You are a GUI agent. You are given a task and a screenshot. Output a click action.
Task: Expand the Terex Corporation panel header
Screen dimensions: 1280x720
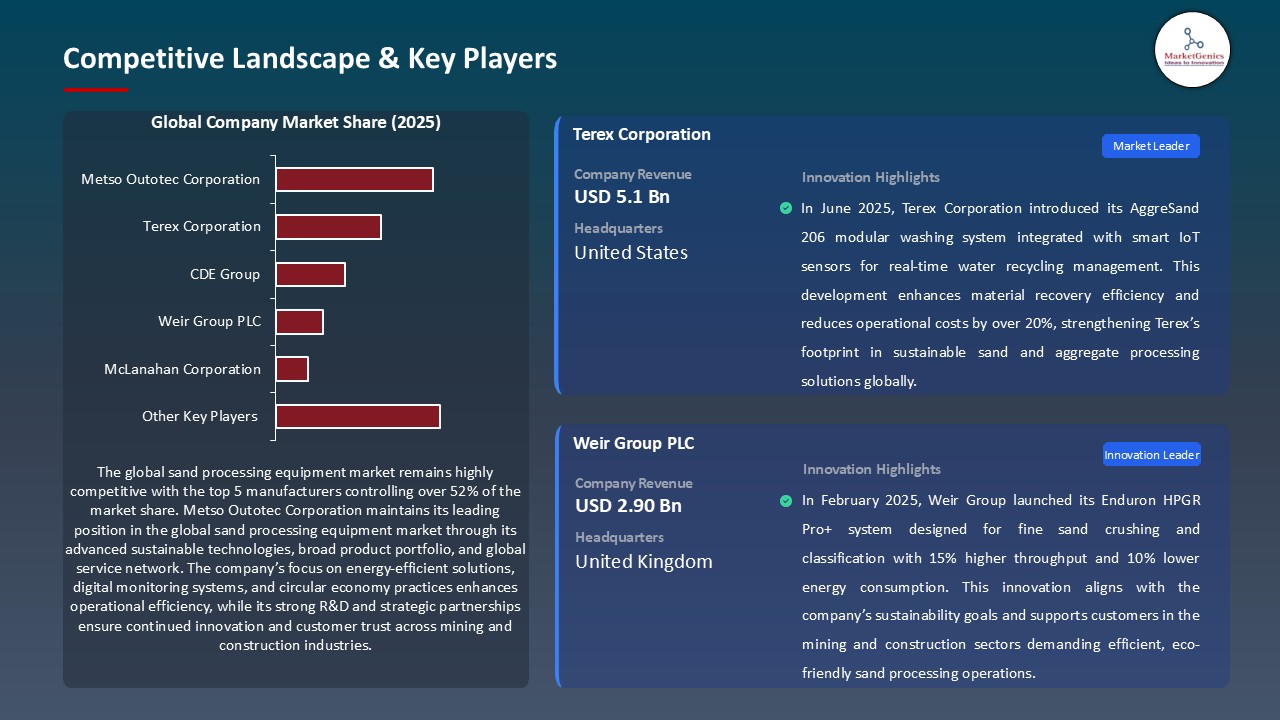click(x=641, y=134)
